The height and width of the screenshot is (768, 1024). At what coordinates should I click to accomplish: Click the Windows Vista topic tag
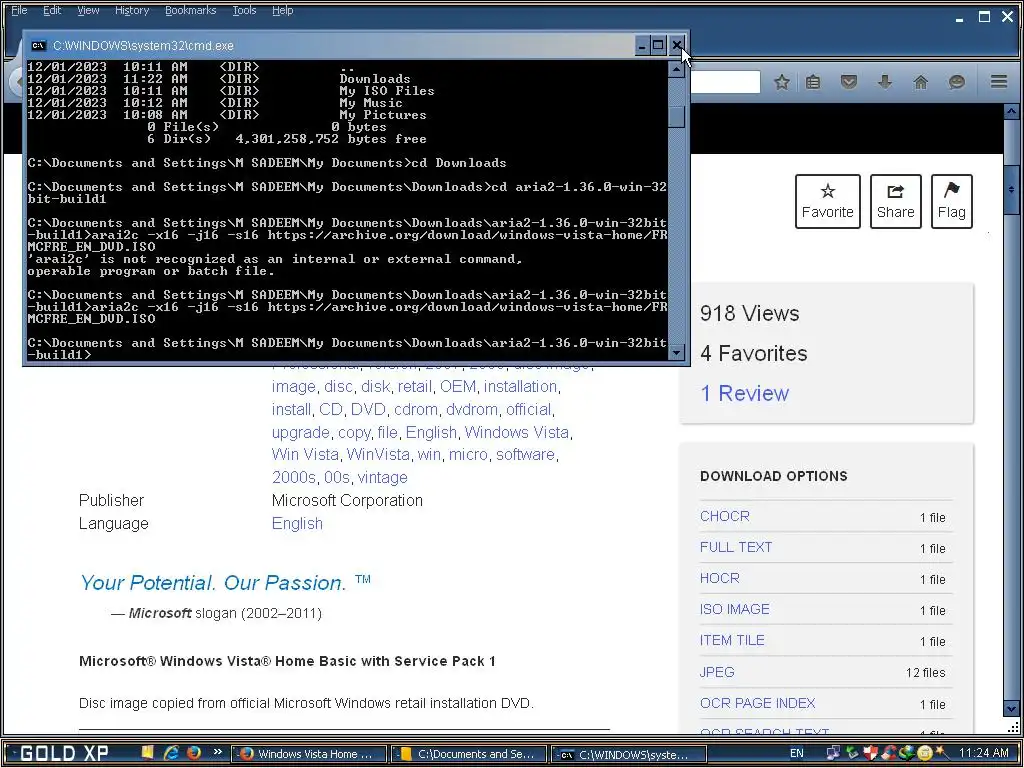point(517,432)
